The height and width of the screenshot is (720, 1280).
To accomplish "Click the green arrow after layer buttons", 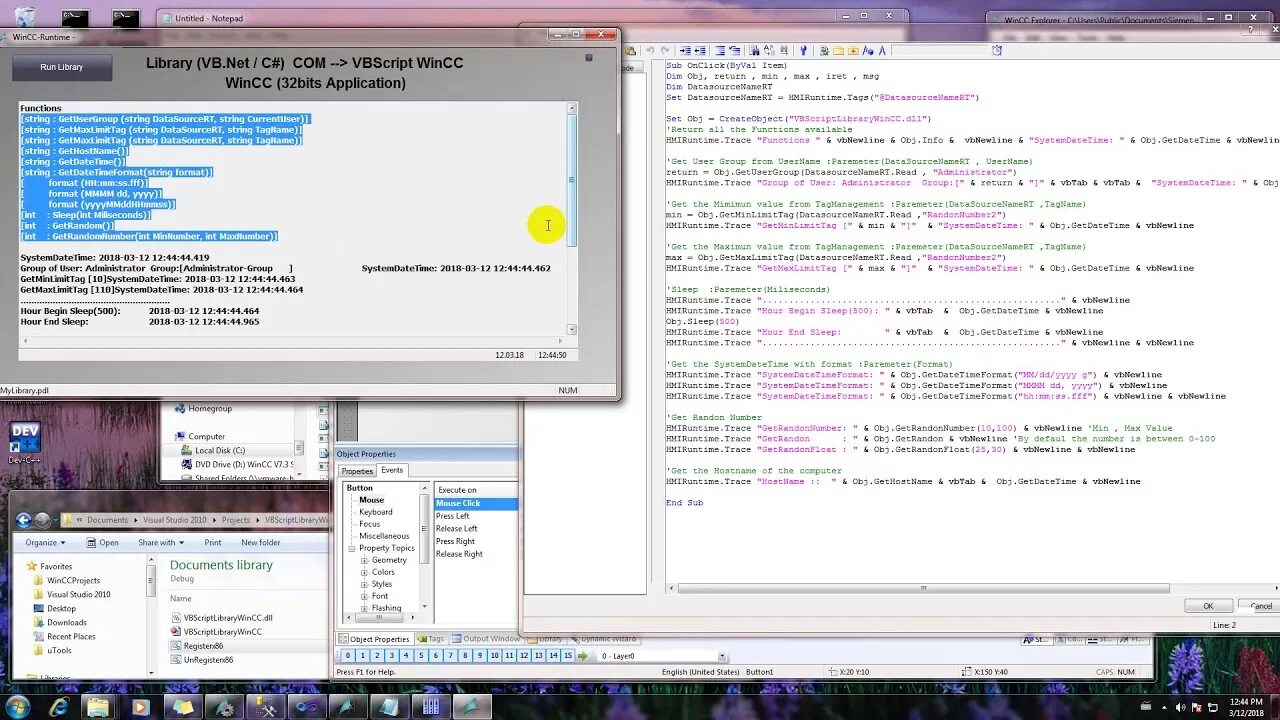I will click(583, 656).
